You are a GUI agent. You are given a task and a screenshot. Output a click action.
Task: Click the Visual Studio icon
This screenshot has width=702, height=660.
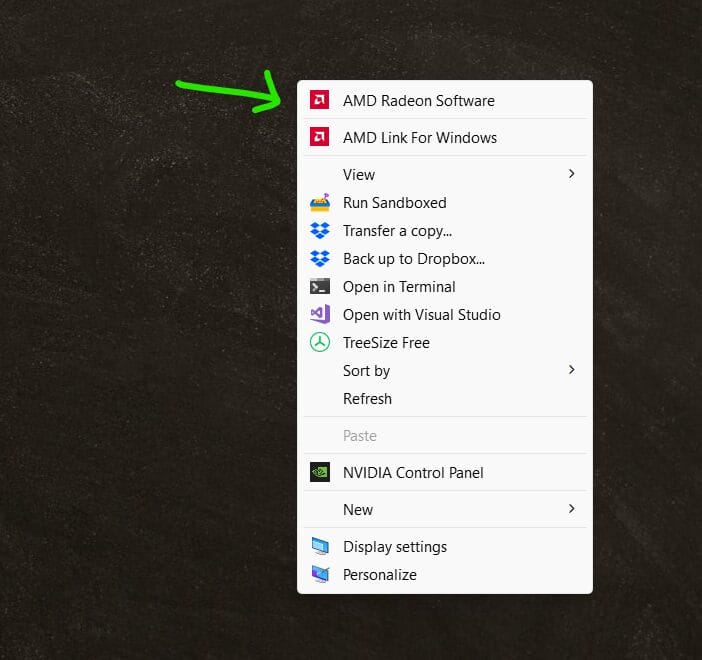(x=320, y=314)
